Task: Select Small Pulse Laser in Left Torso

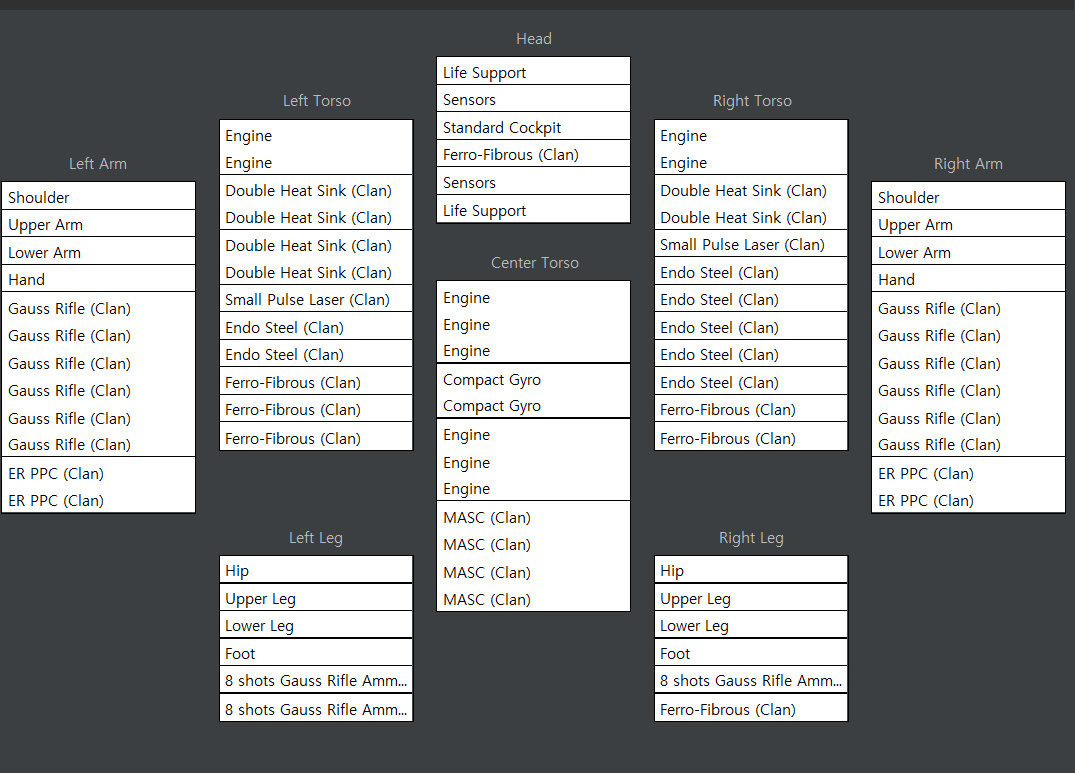Action: point(316,299)
